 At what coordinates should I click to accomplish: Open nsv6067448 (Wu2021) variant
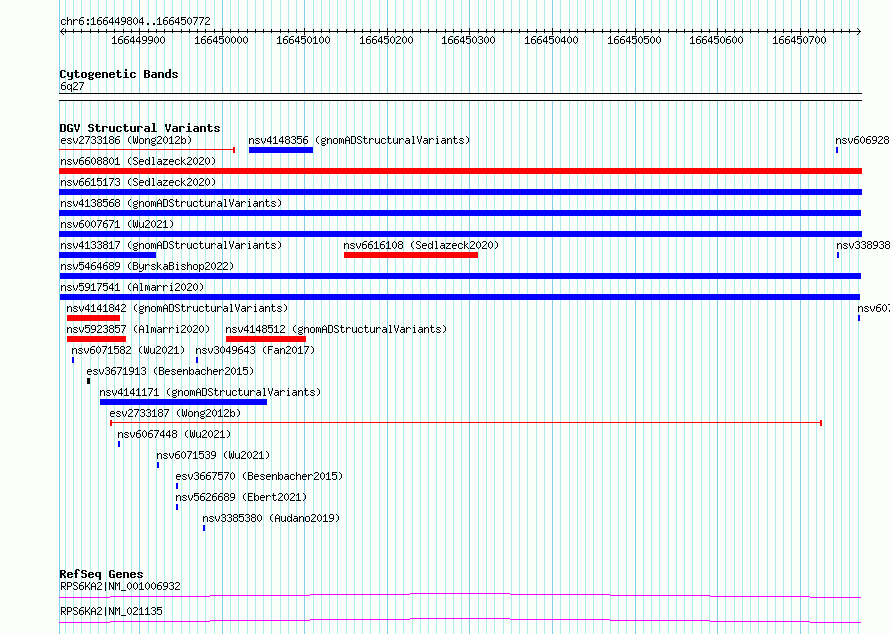[174, 434]
